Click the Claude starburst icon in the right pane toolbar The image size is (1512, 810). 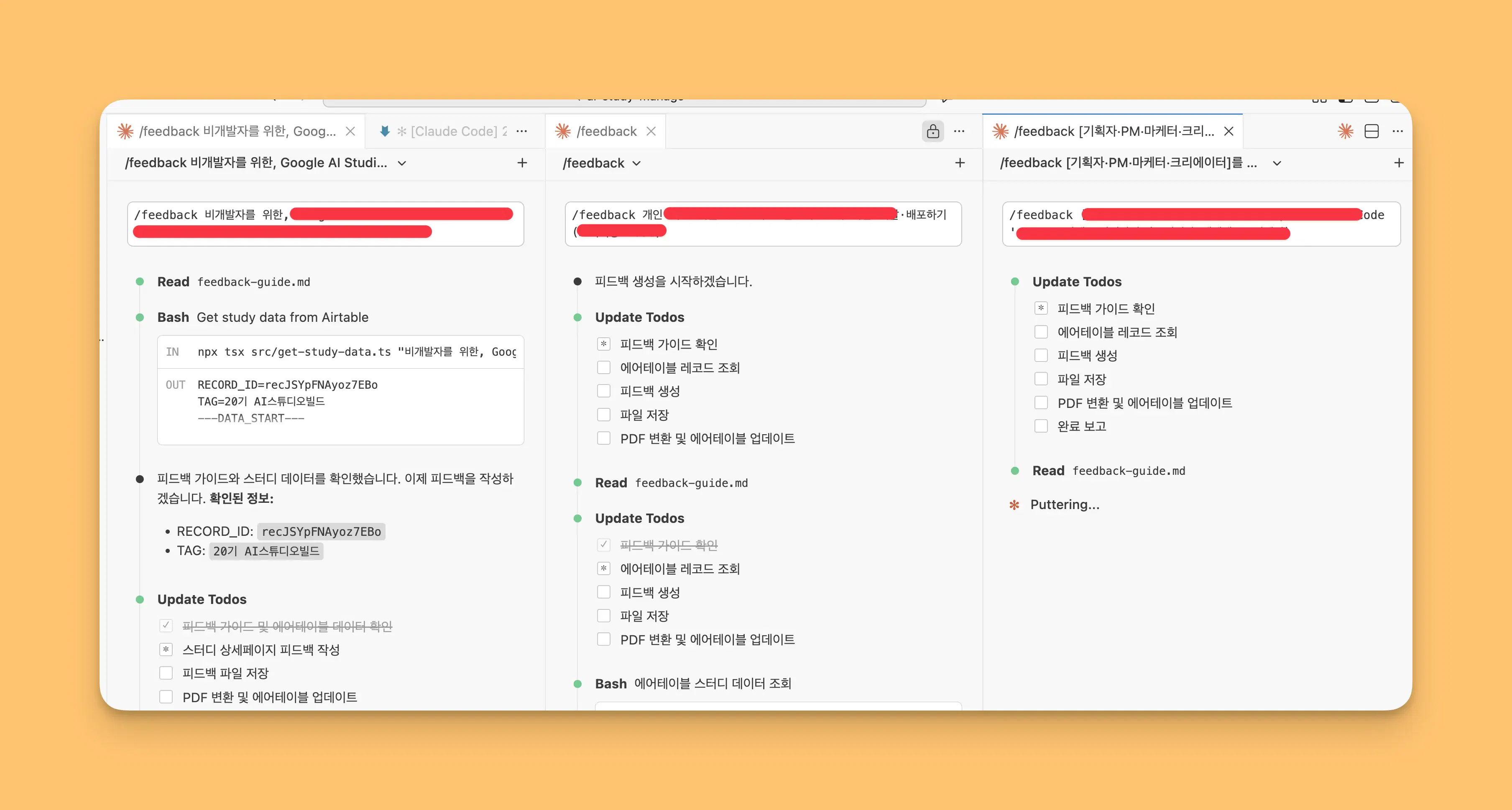pos(1345,131)
